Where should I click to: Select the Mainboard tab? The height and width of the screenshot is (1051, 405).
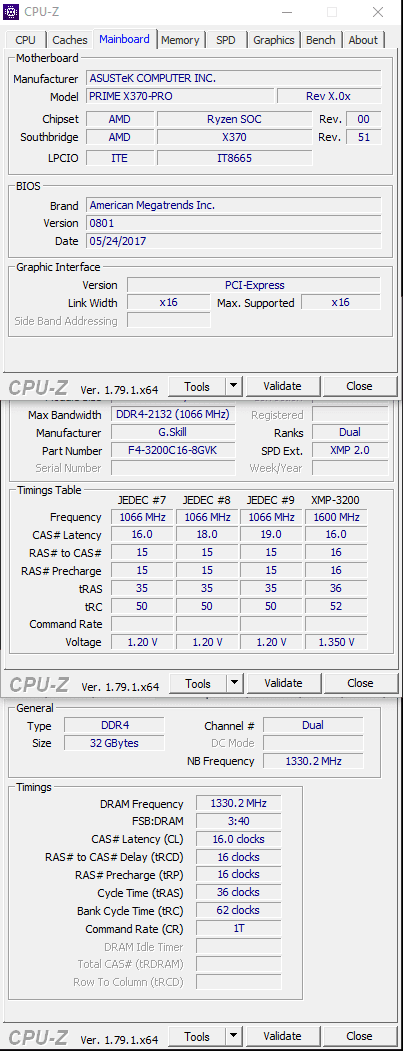[x=125, y=39]
